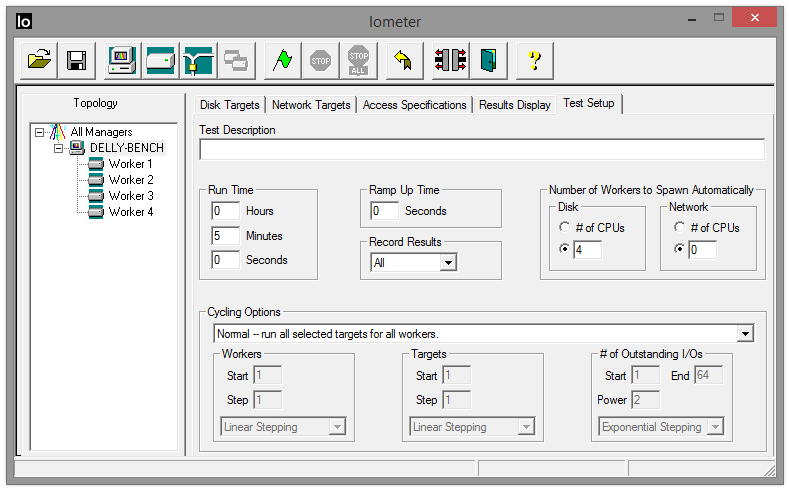Click the Test Description text field
The image size is (789, 491).
click(482, 149)
